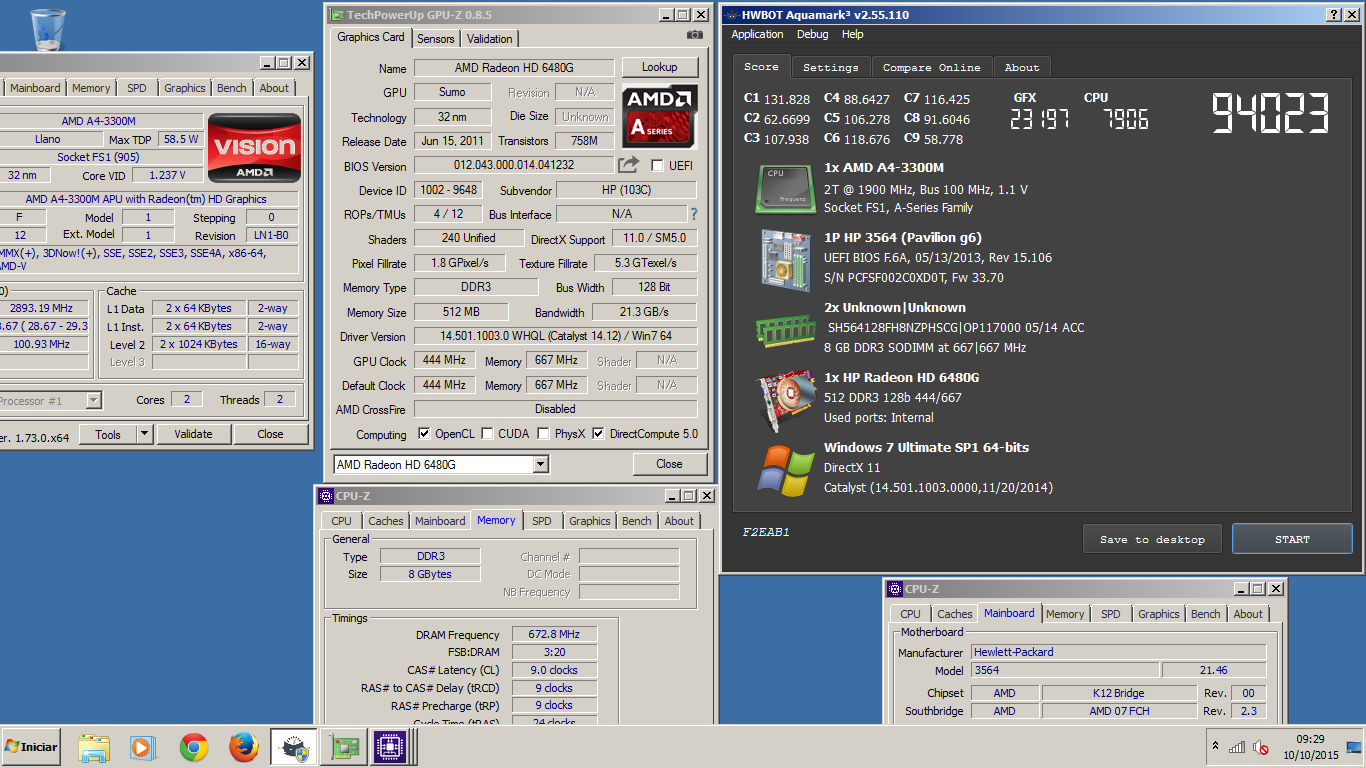Click the Windows logo icon in Aquamark
This screenshot has width=1366, height=768.
tap(785, 470)
